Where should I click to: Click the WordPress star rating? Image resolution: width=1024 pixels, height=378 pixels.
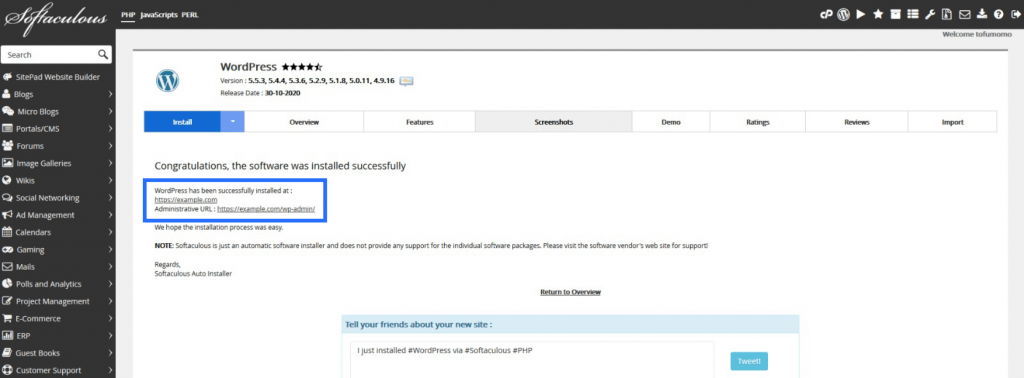coord(302,67)
